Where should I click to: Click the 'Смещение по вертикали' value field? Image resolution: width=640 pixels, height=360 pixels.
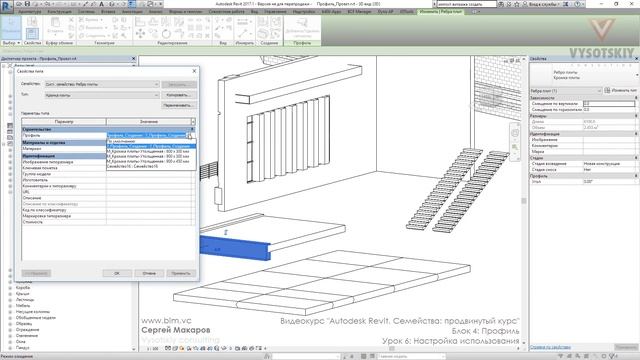coord(609,104)
